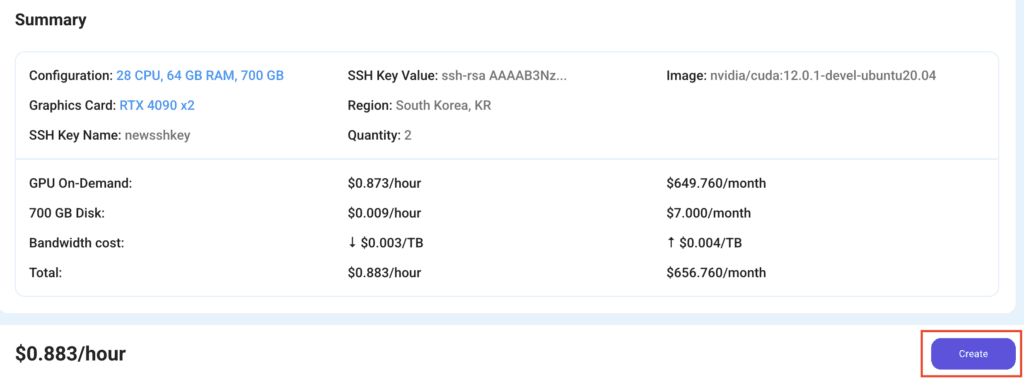Click the large $0.883/hour price beside Create

tap(71, 354)
